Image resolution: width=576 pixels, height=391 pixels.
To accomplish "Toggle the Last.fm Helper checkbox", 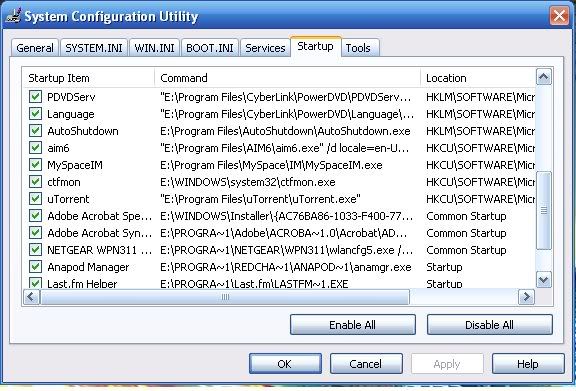I will pyautogui.click(x=35, y=283).
